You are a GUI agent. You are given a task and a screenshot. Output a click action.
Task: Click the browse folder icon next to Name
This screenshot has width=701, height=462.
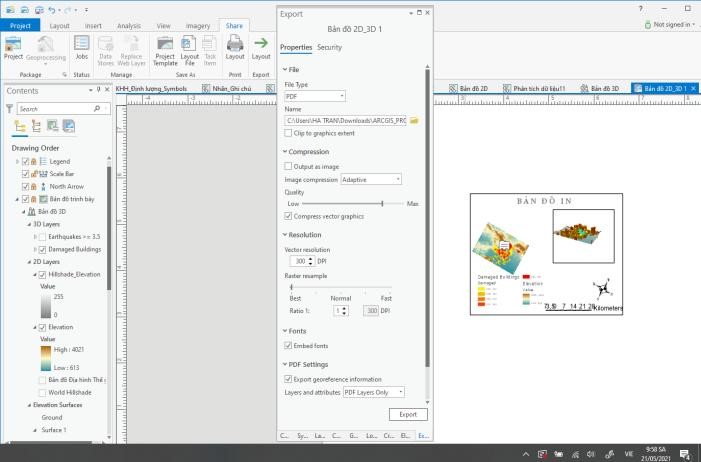click(x=414, y=121)
